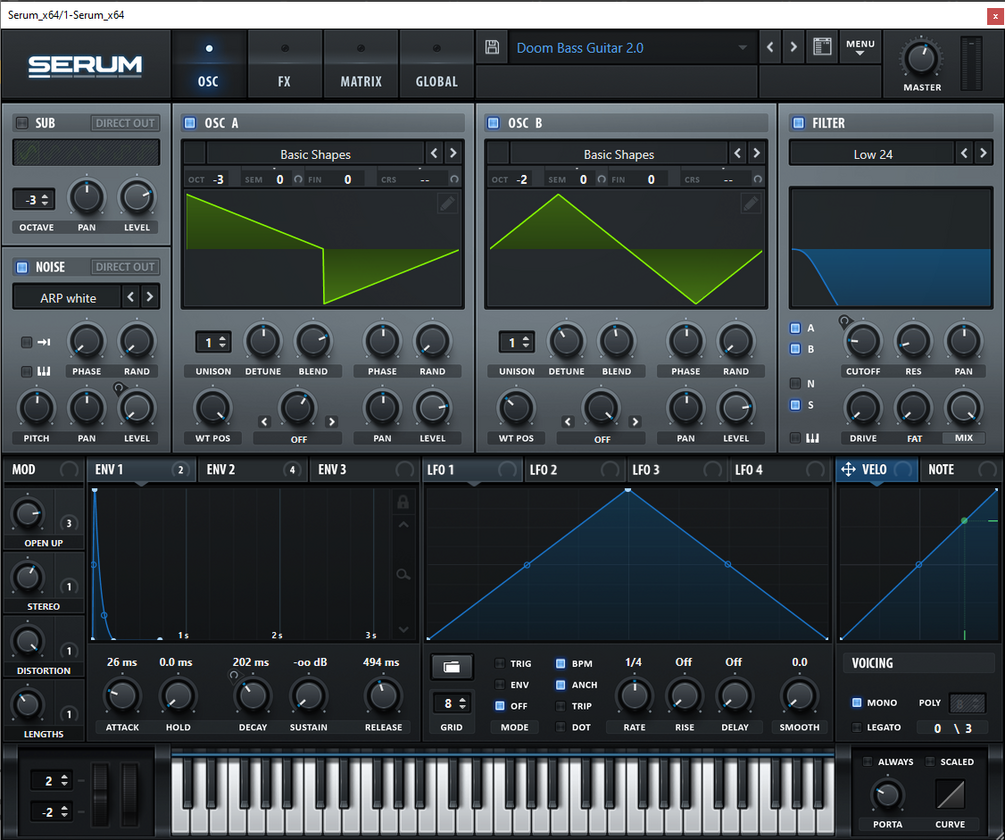Screen dimensions: 1005x840
Task: Click the sub oscillator waveform display
Action: [87, 152]
